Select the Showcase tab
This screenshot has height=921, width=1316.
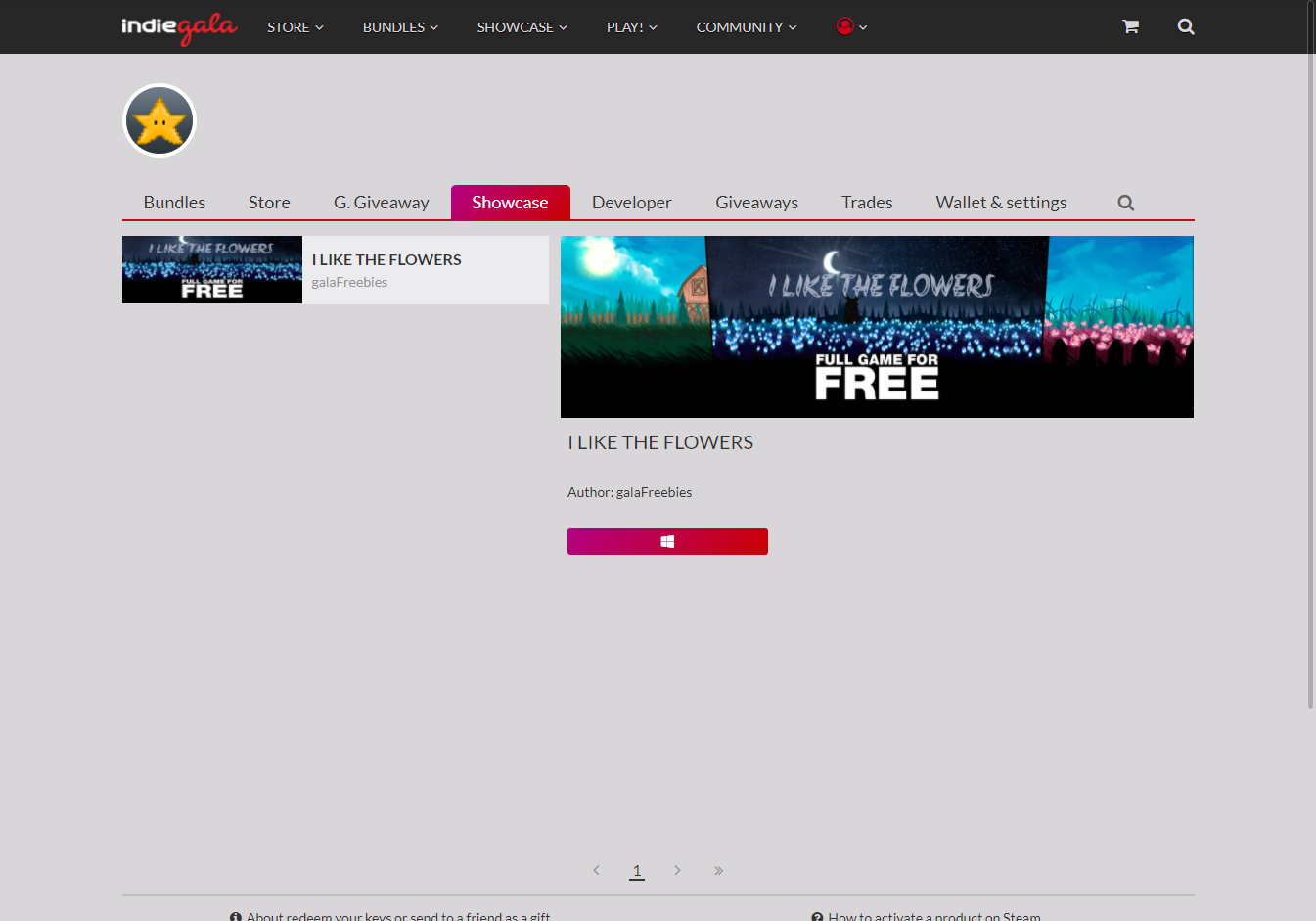pyautogui.click(x=511, y=203)
